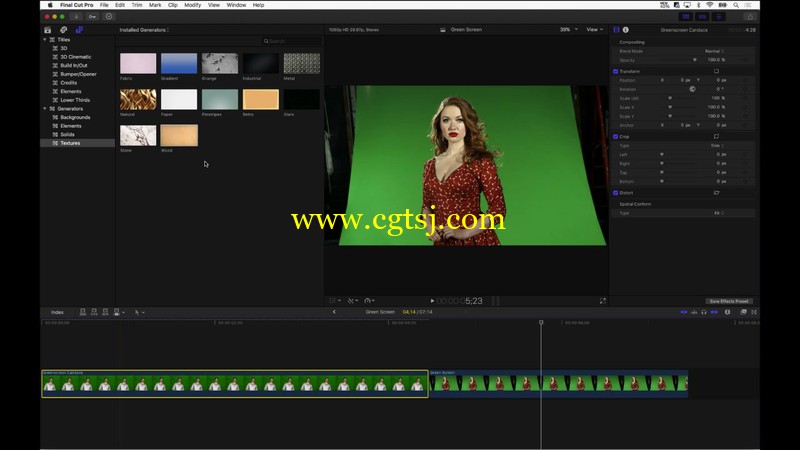Open the Titles and Generators sidebar icon
The width and height of the screenshot is (800, 450).
point(79,30)
